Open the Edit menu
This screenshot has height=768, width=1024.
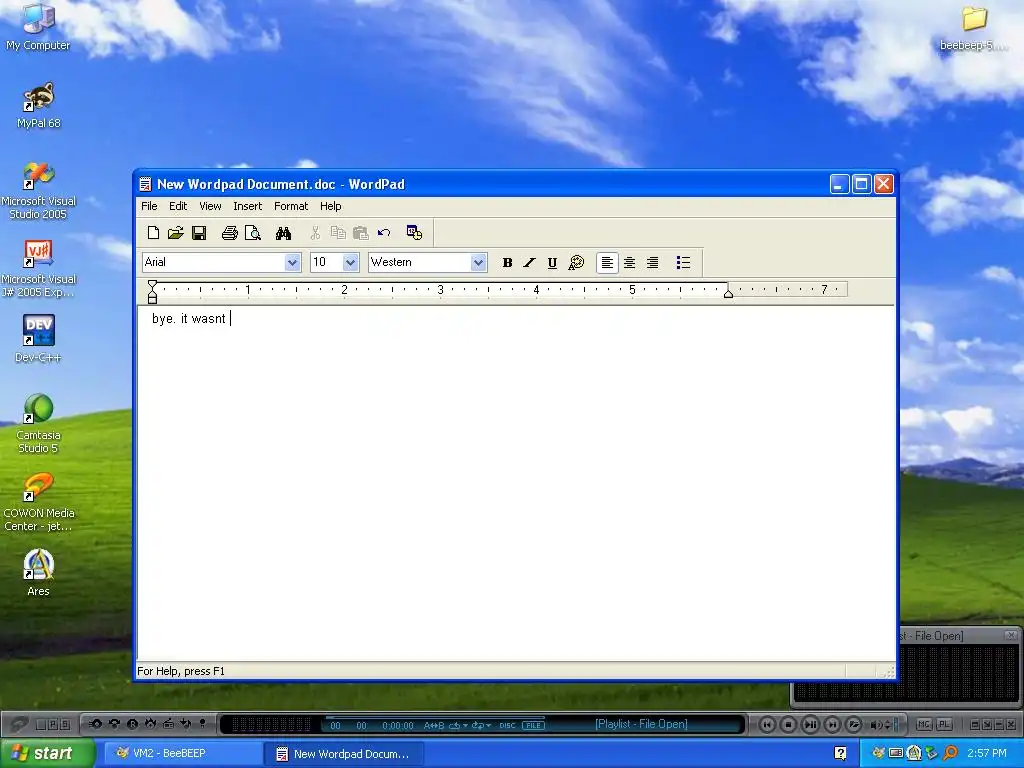(178, 206)
